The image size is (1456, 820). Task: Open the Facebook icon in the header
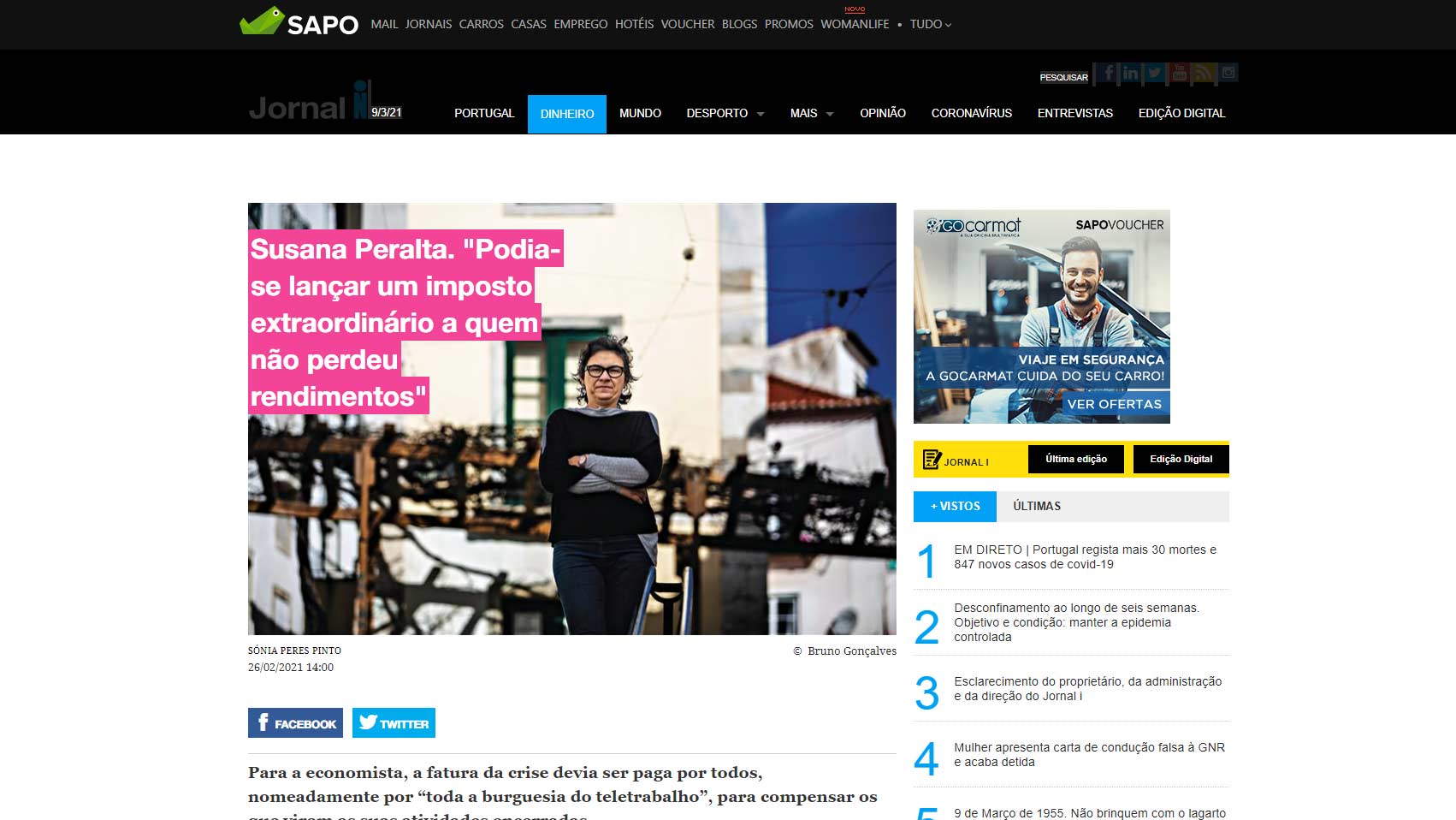click(x=1106, y=74)
